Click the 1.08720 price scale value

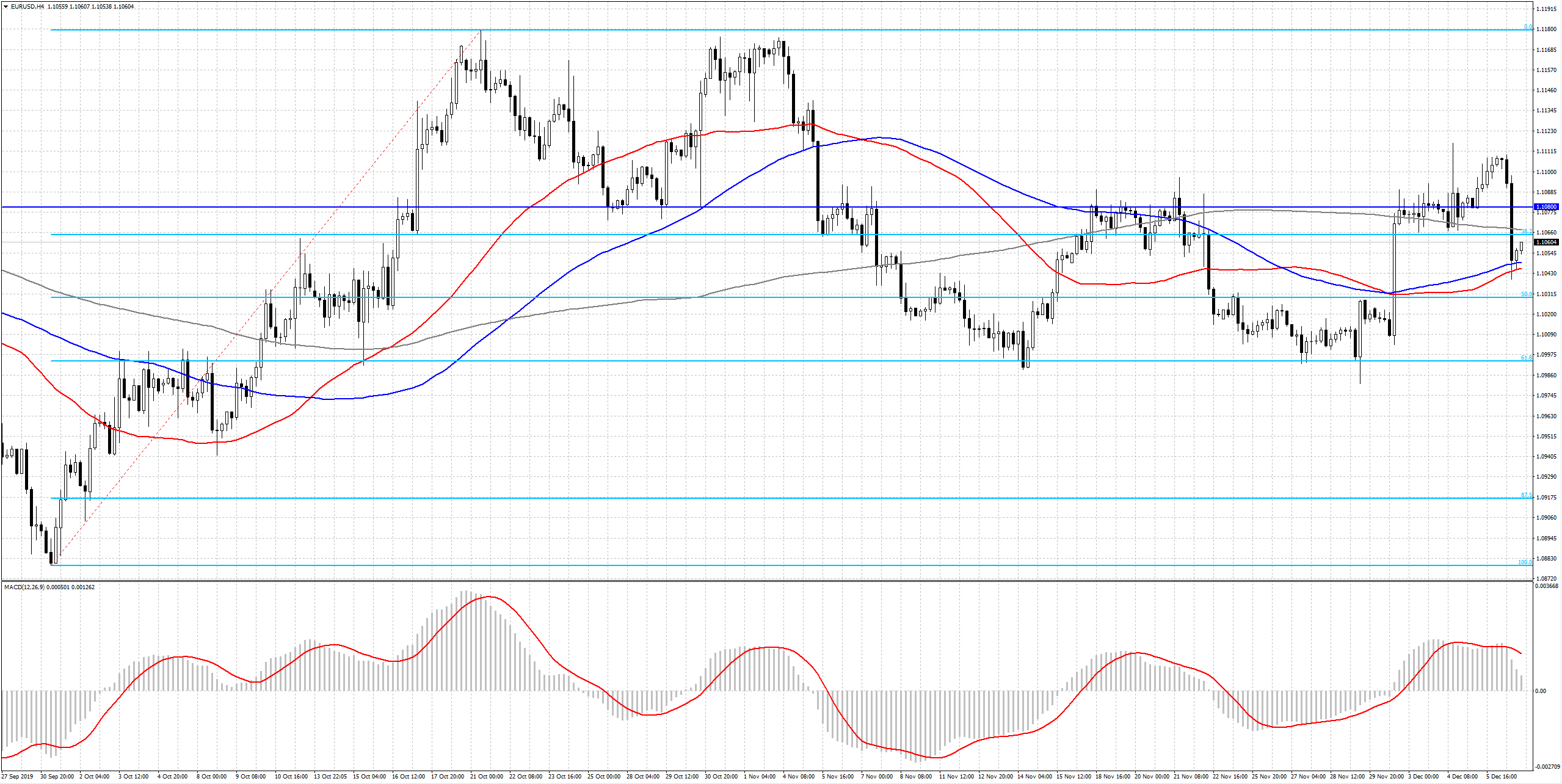click(1546, 578)
